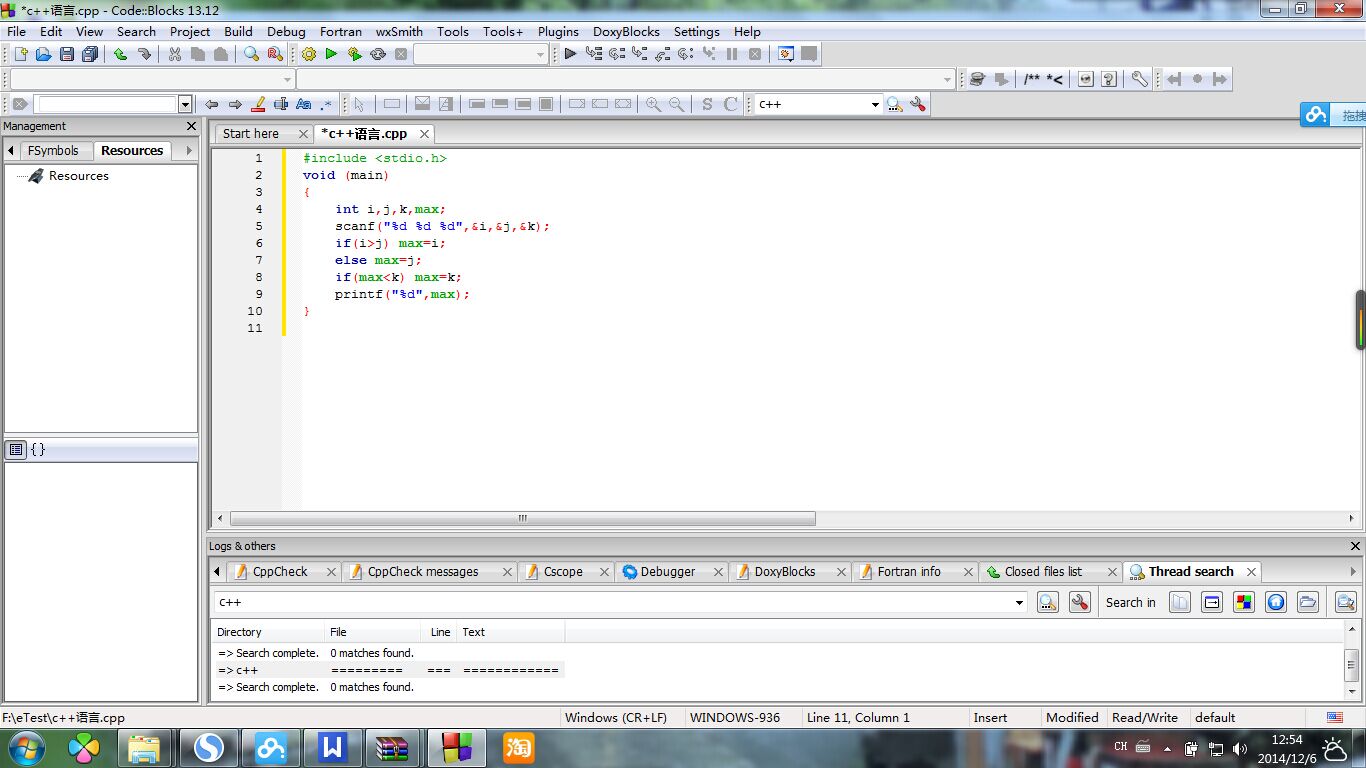The image size is (1366, 768).
Task: Run the program with green play icon
Action: 331,54
